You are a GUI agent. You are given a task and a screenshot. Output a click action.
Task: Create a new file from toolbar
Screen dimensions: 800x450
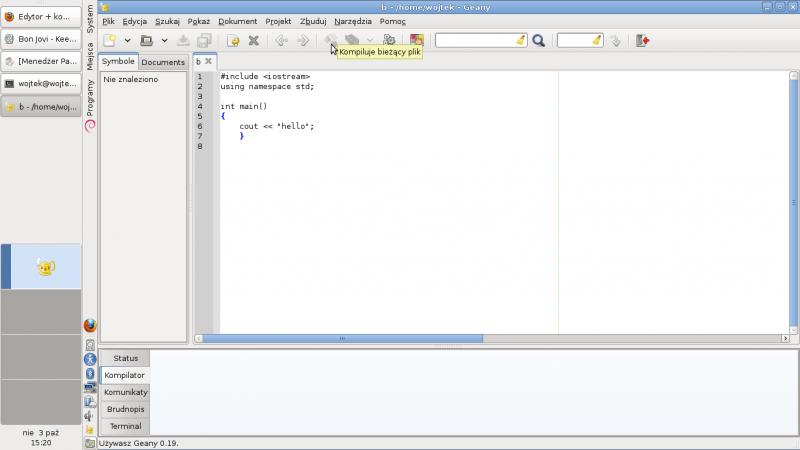point(110,41)
